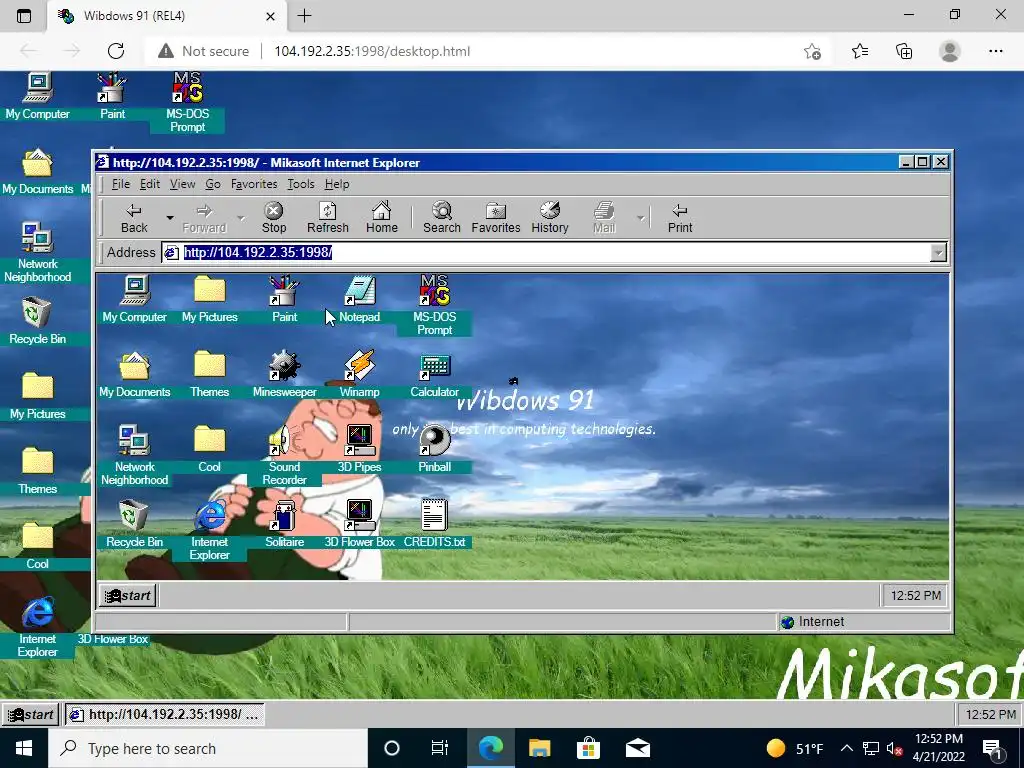The image size is (1024, 768).
Task: Open Tools menu in Internet Explorer
Action: (x=301, y=184)
